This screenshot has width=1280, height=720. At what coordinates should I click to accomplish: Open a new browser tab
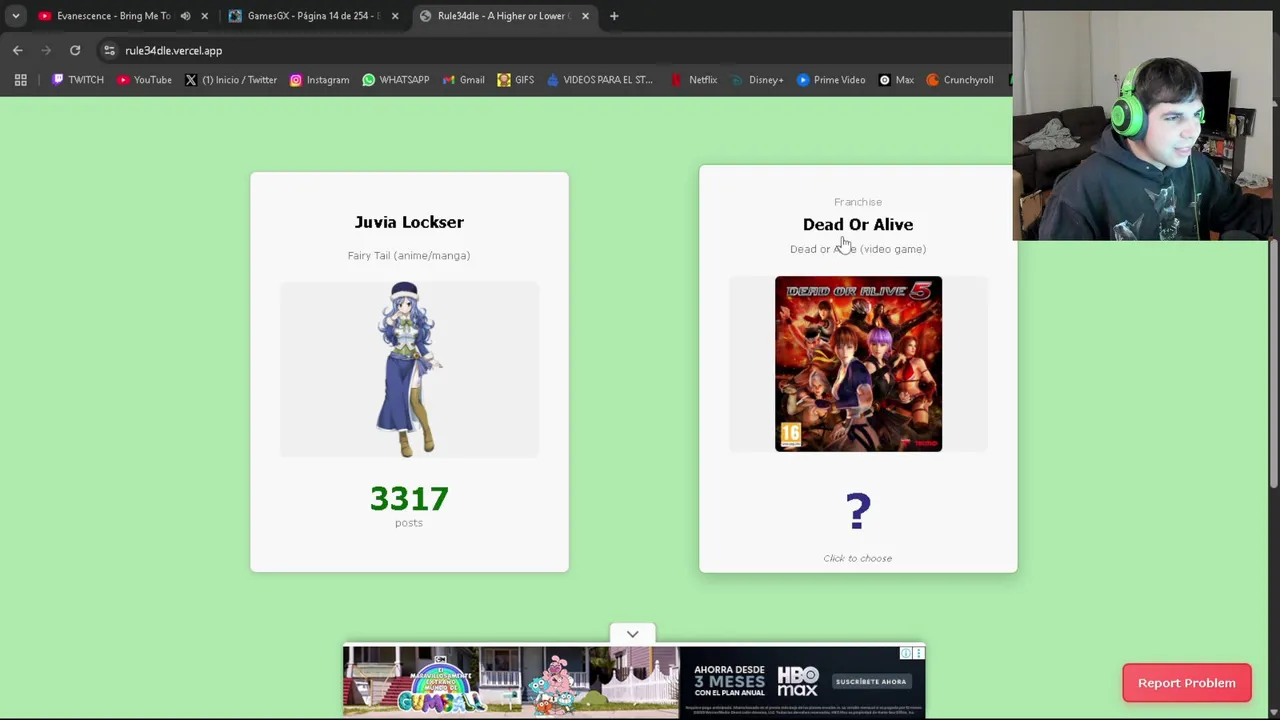point(614,16)
